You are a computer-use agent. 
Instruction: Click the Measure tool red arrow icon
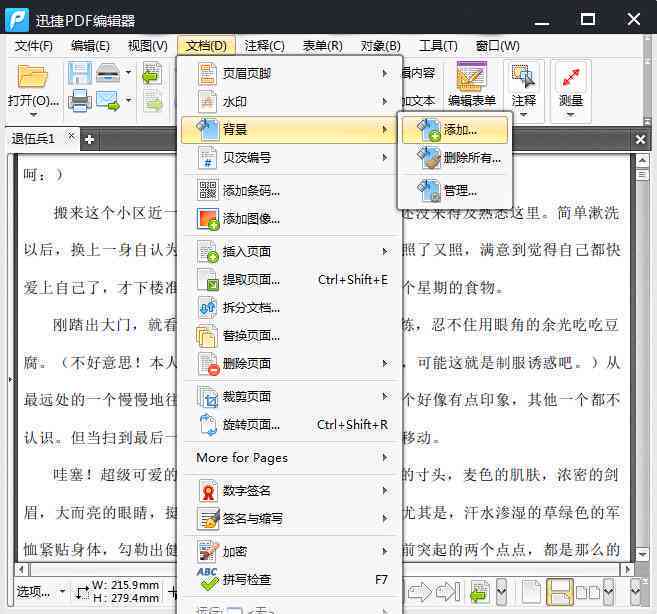tap(571, 77)
